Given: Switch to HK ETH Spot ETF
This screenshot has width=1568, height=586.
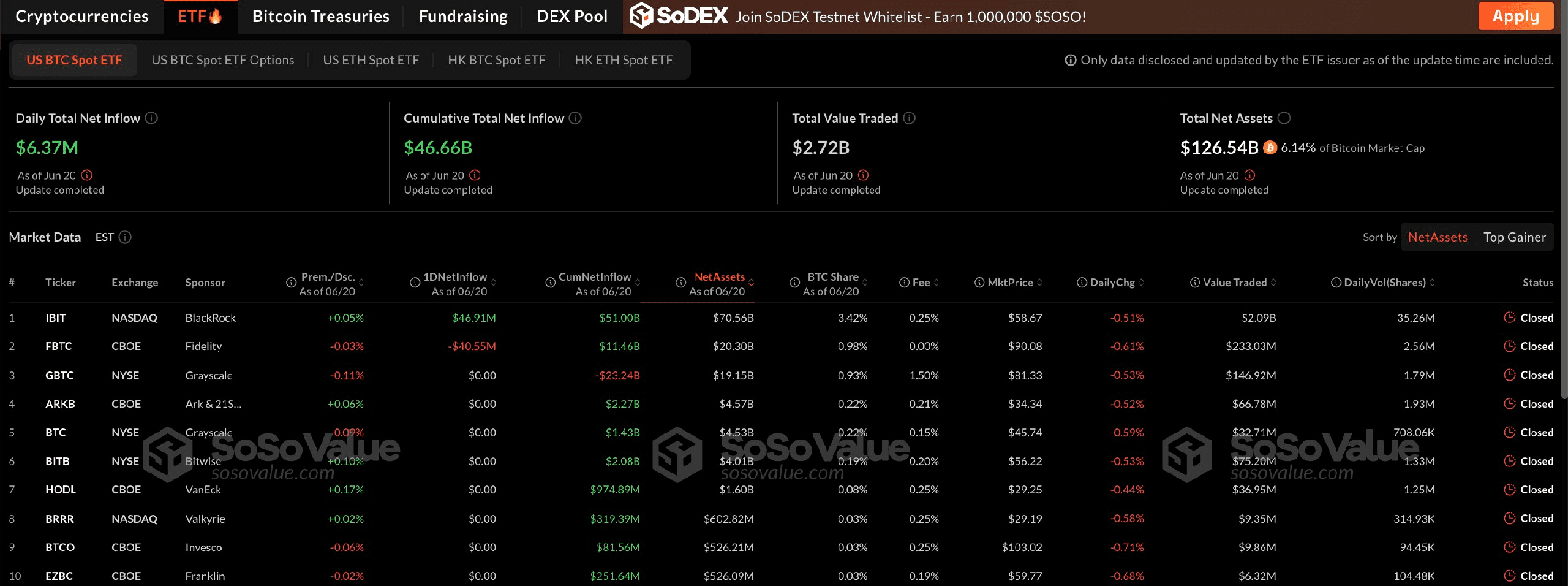Looking at the screenshot, I should coord(624,60).
